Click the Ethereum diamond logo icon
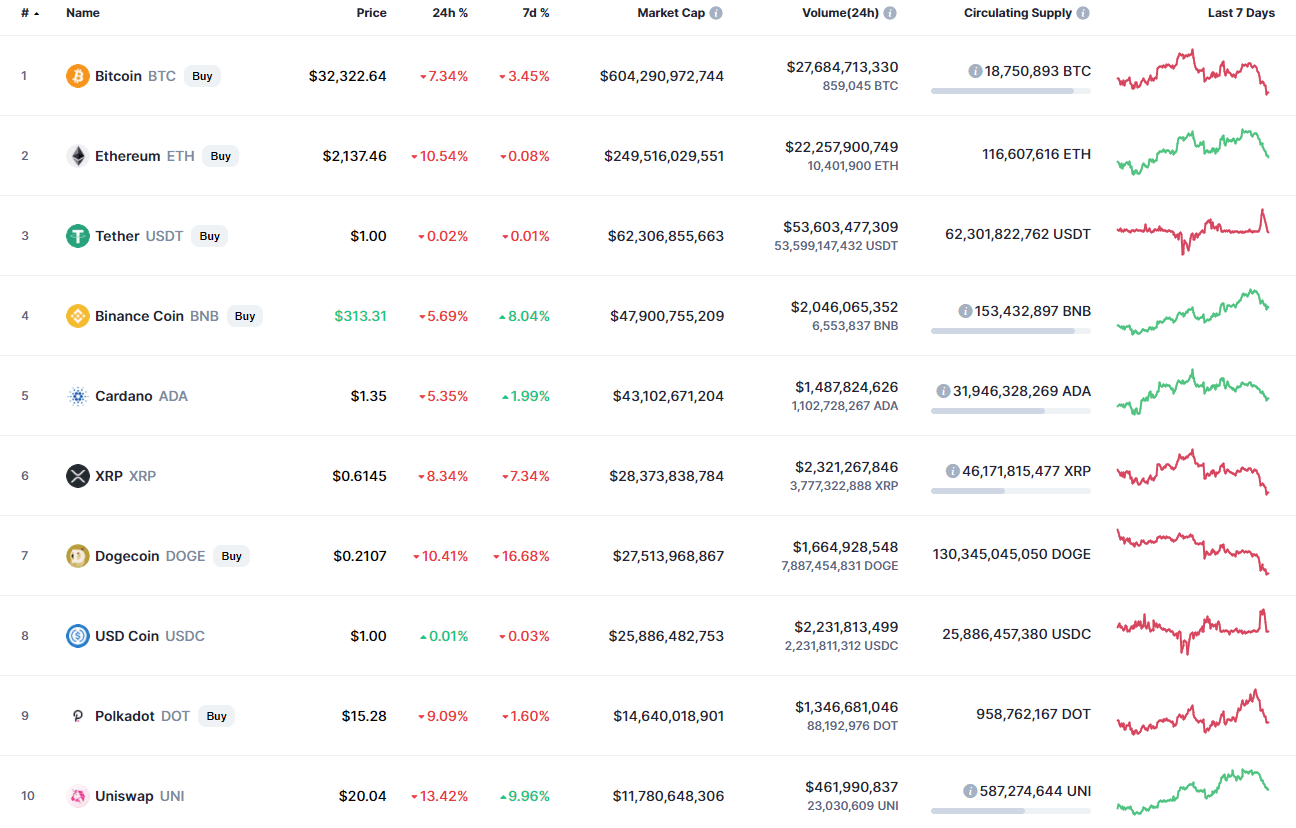Image resolution: width=1296 pixels, height=828 pixels. 77,156
